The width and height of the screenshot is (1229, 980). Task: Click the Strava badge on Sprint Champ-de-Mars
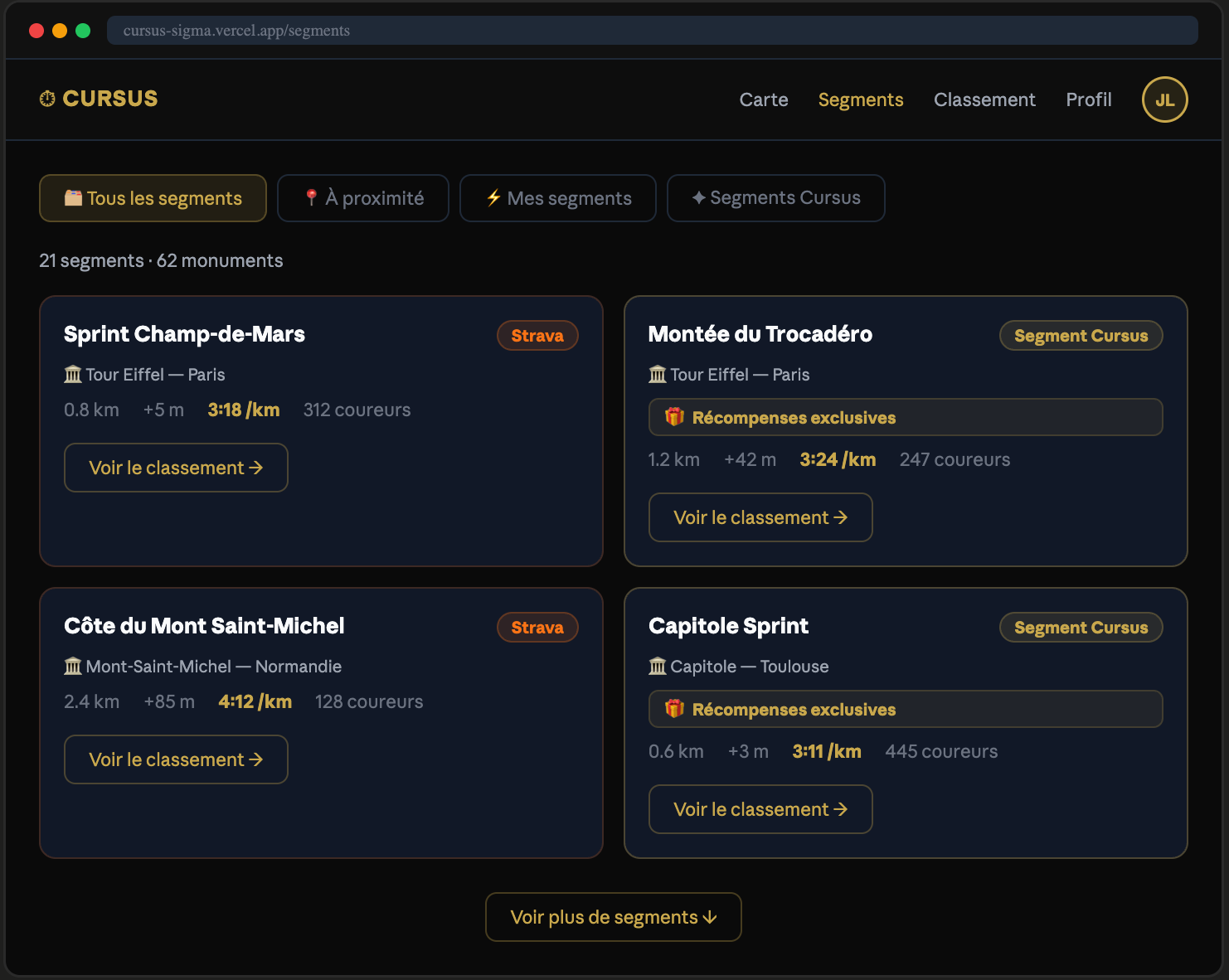tap(537, 336)
